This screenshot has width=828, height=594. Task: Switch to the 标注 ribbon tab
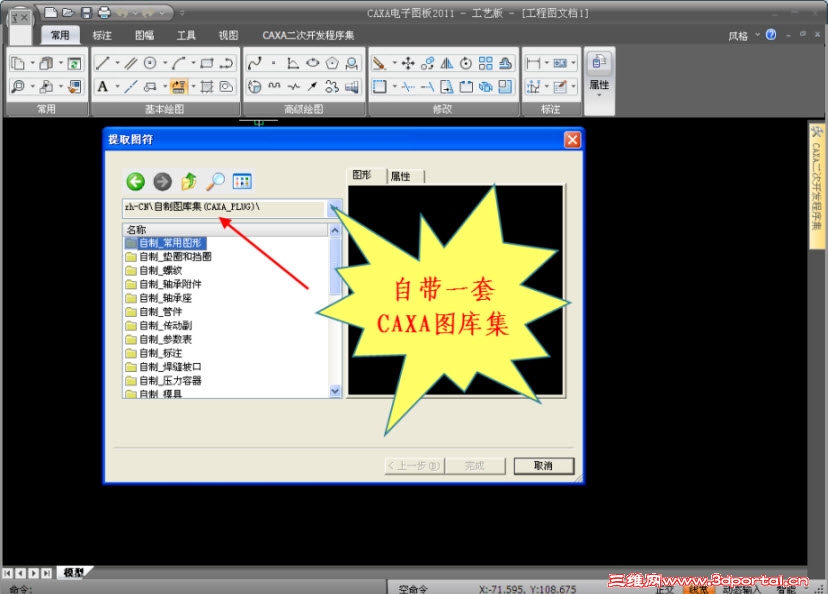pyautogui.click(x=102, y=35)
